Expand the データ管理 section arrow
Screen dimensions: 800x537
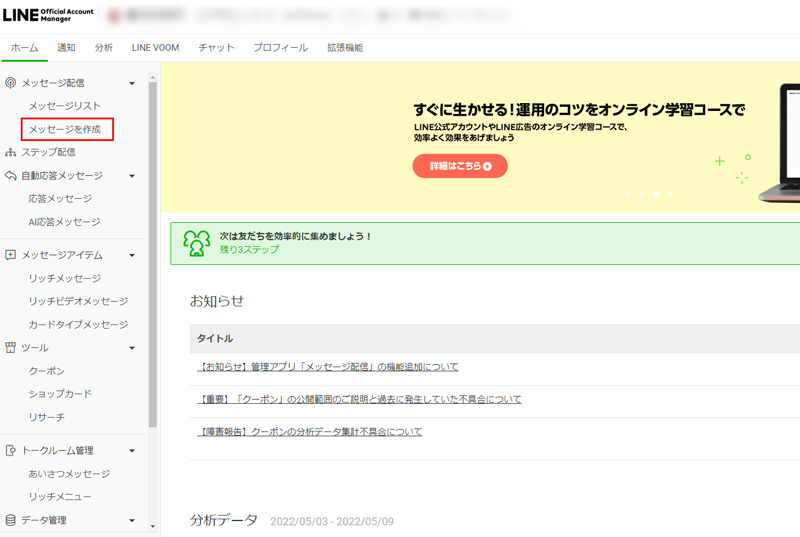(132, 520)
